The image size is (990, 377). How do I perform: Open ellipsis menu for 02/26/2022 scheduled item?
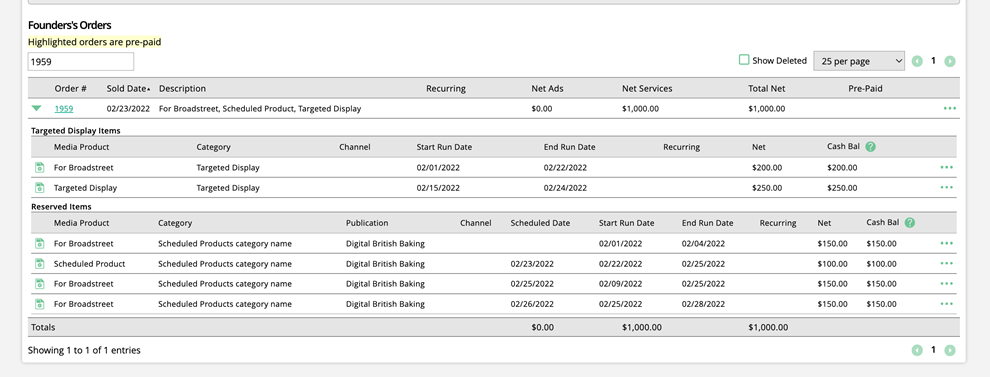tap(946, 304)
